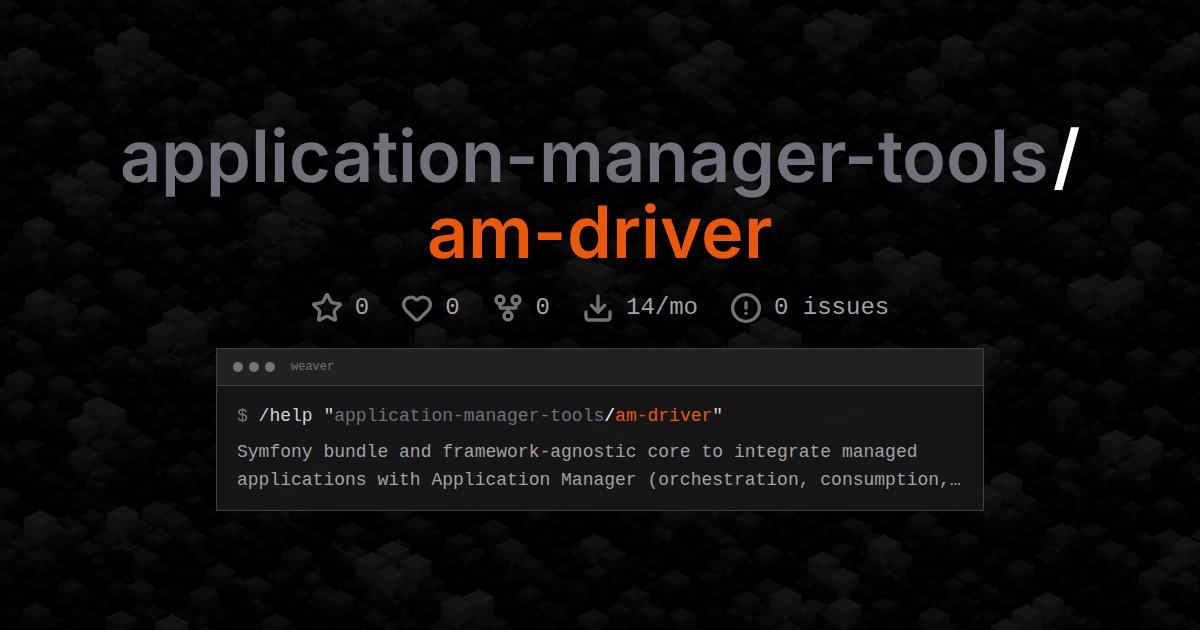Click the "$" terminal prompt symbol
This screenshot has height=630, width=1200.
coord(242,415)
